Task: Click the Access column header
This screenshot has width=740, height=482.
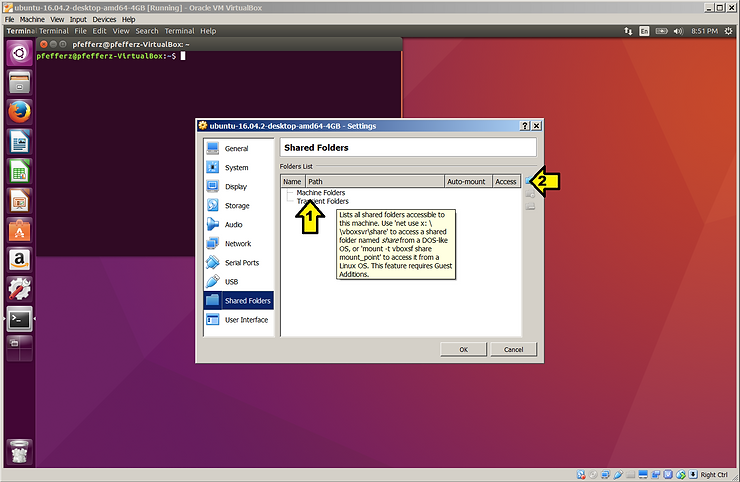Action: pos(506,181)
